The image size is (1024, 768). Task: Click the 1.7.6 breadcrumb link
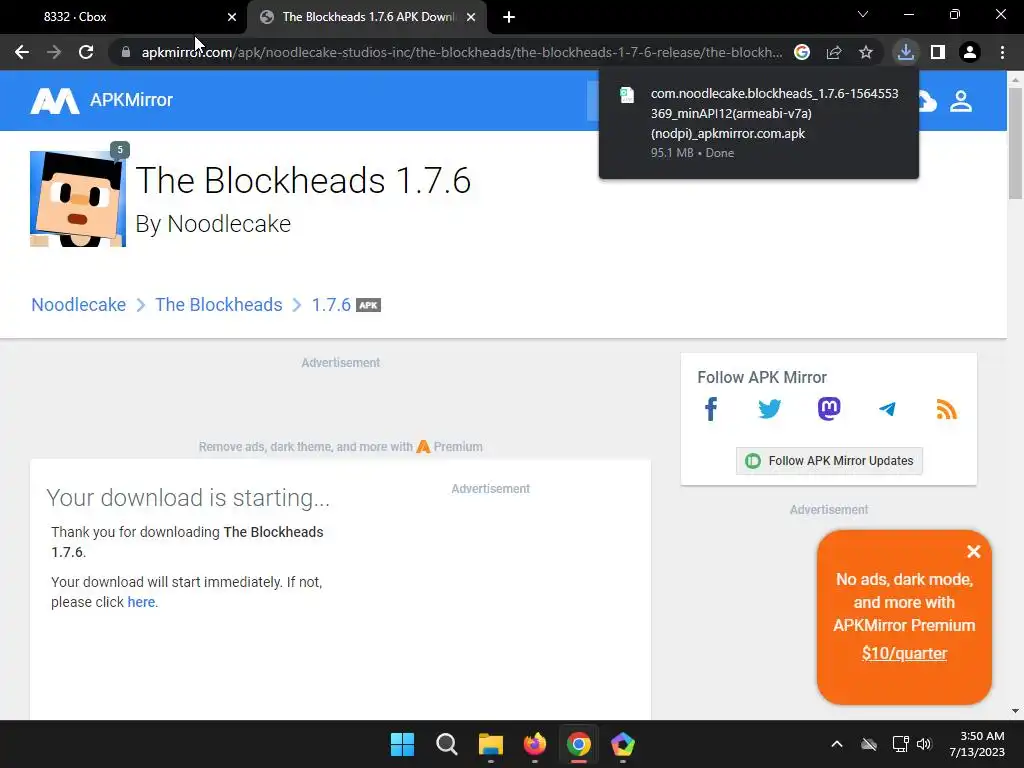[331, 305]
